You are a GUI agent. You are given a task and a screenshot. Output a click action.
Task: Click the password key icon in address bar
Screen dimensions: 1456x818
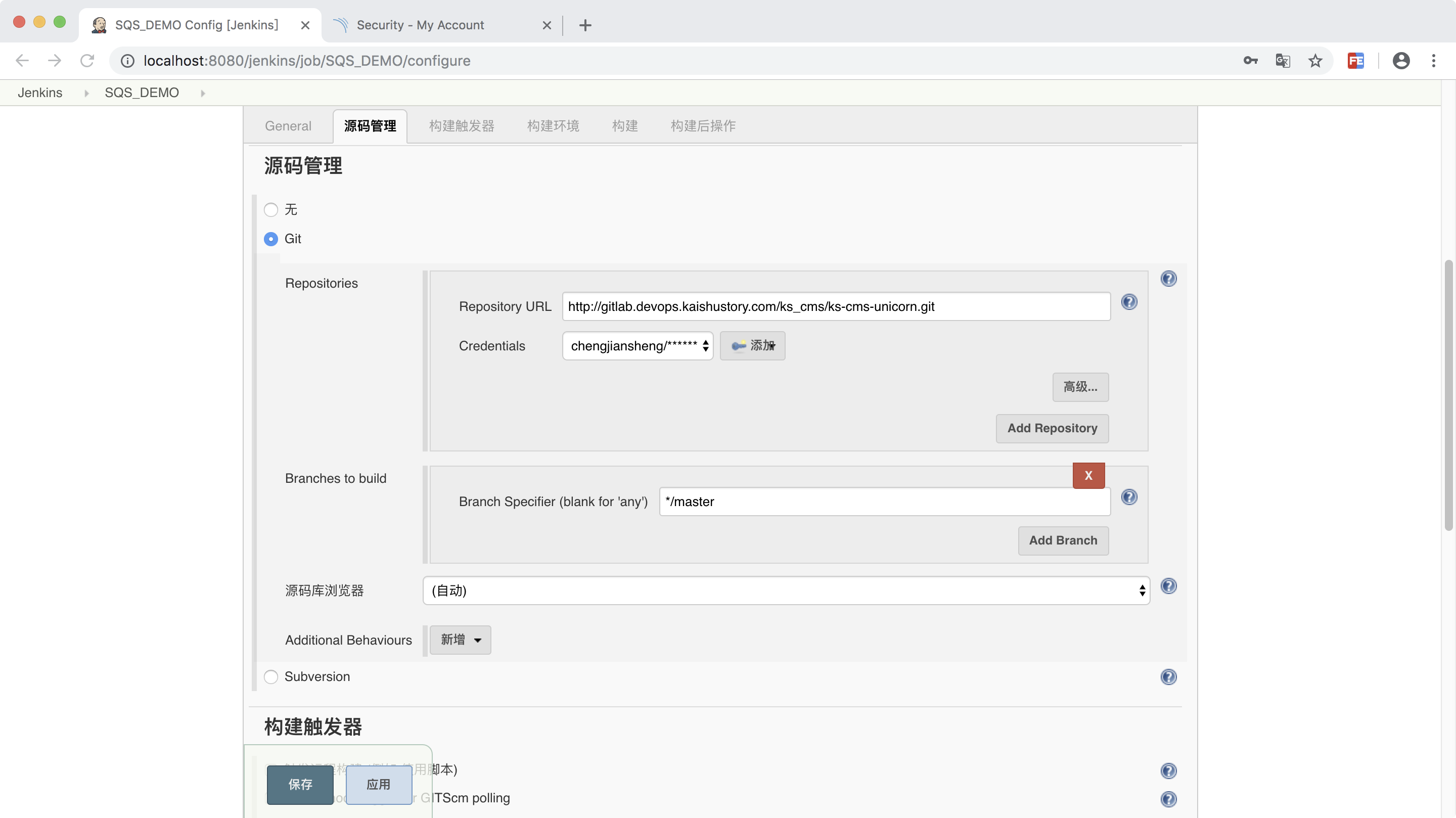coord(1250,61)
